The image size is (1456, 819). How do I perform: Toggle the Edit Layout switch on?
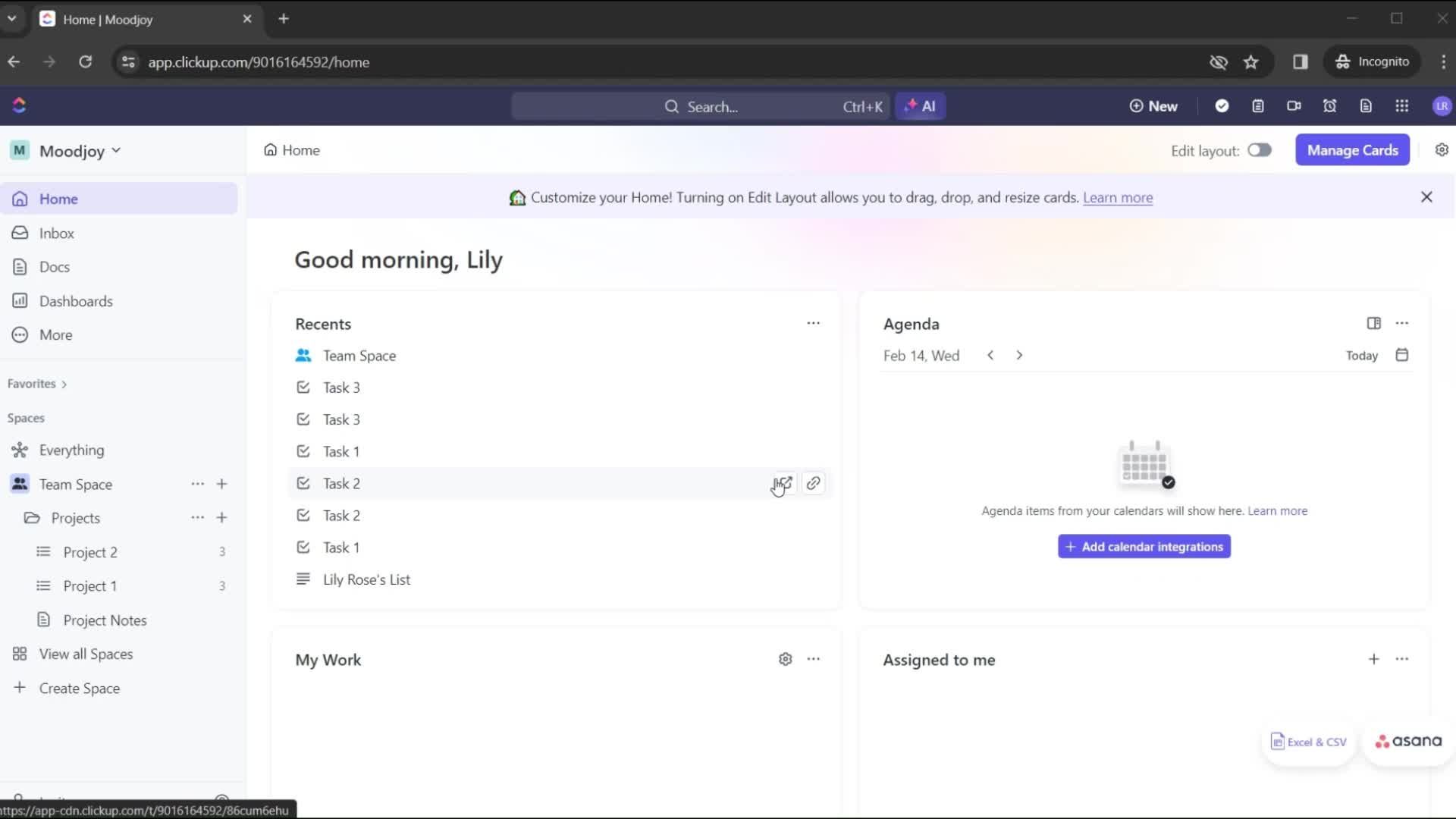point(1260,150)
